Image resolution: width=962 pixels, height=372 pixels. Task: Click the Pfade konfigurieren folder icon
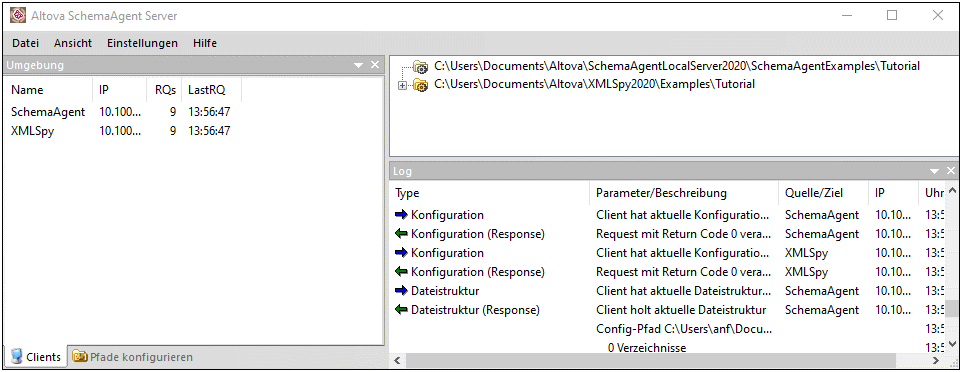click(x=79, y=357)
